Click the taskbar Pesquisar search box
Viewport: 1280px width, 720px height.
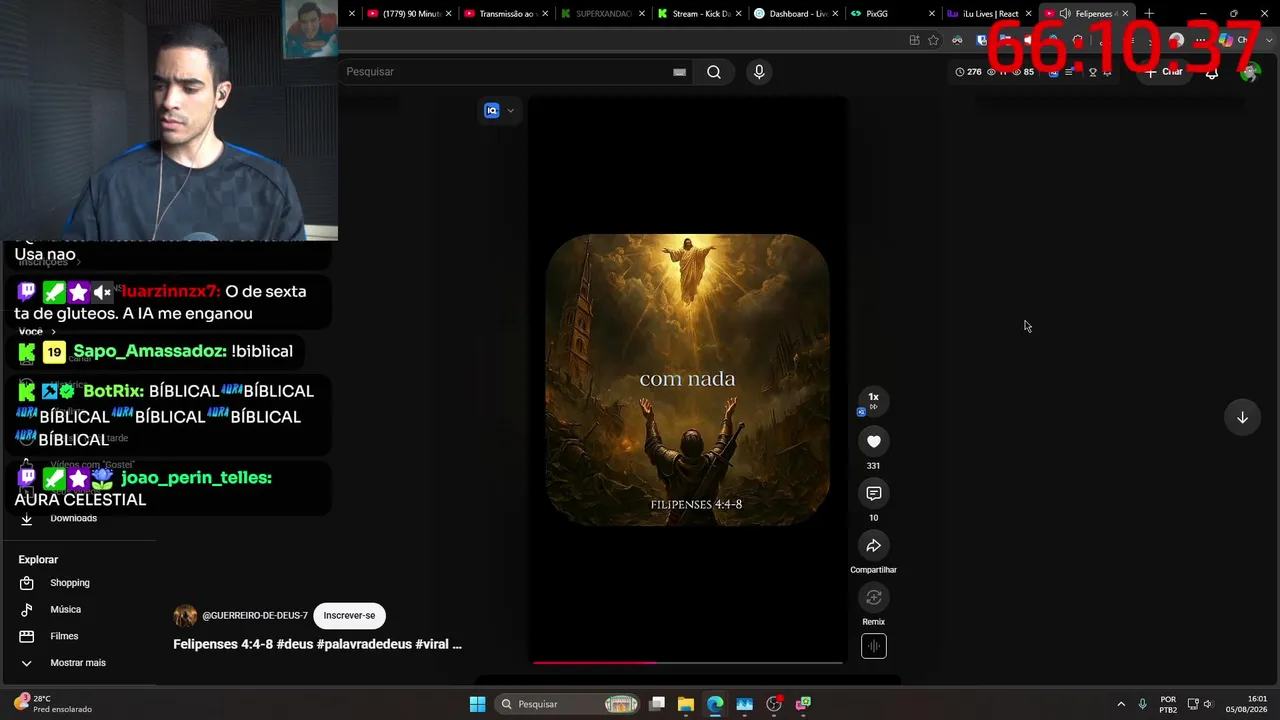click(566, 704)
